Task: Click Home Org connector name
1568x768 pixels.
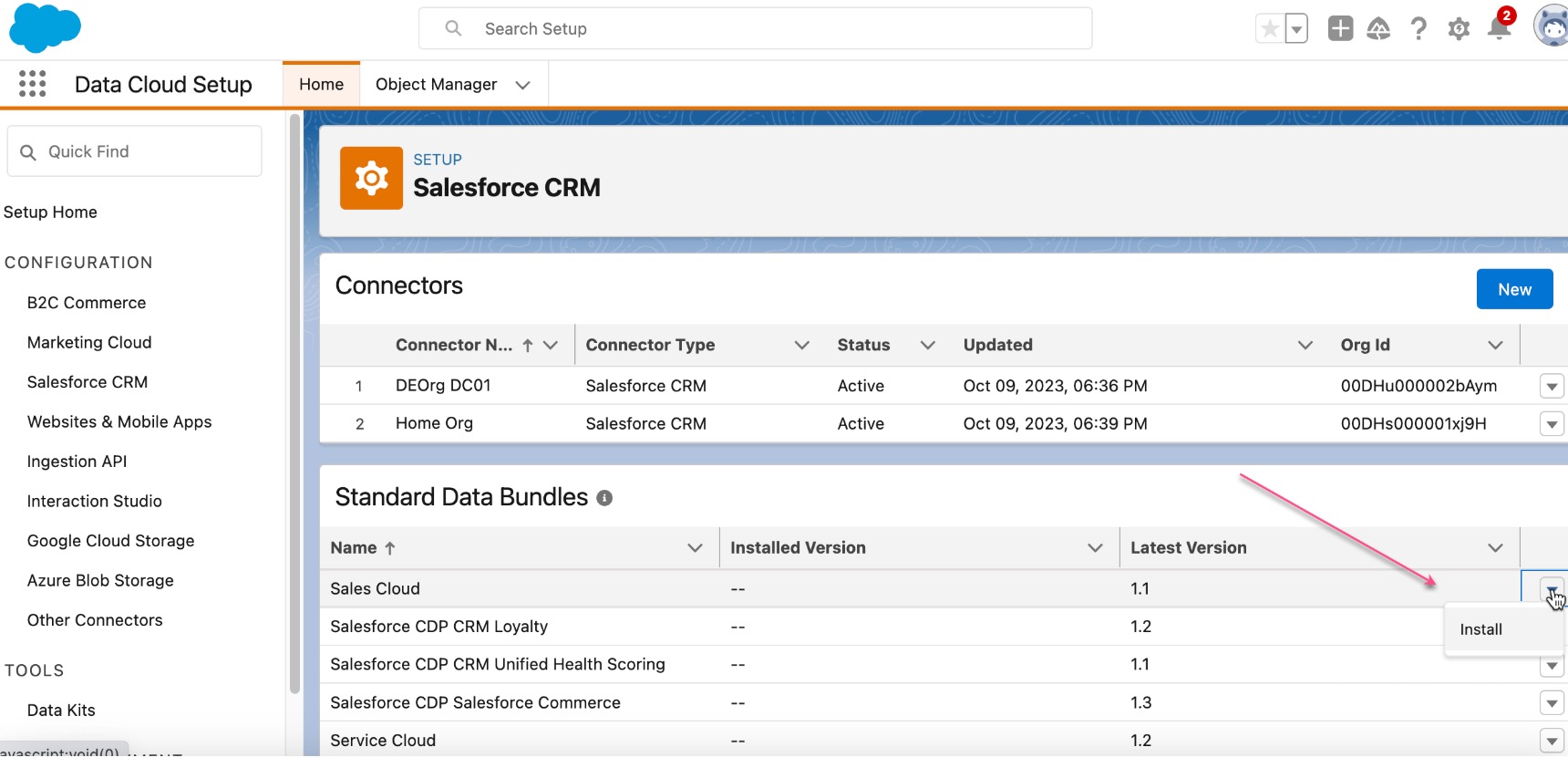Action: (x=434, y=423)
